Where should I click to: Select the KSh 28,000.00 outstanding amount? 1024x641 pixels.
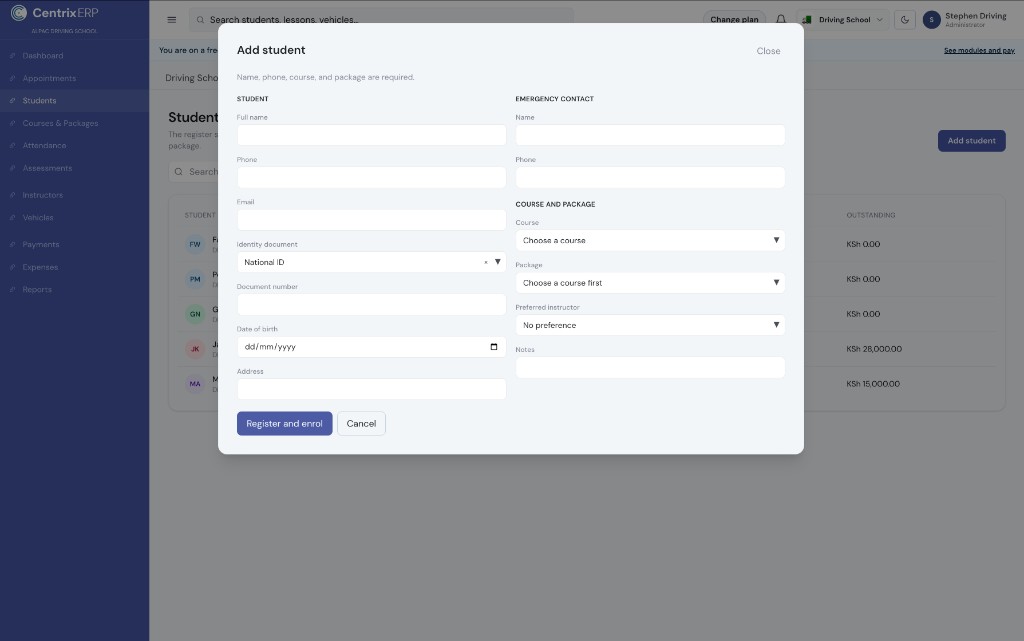[x=874, y=349]
